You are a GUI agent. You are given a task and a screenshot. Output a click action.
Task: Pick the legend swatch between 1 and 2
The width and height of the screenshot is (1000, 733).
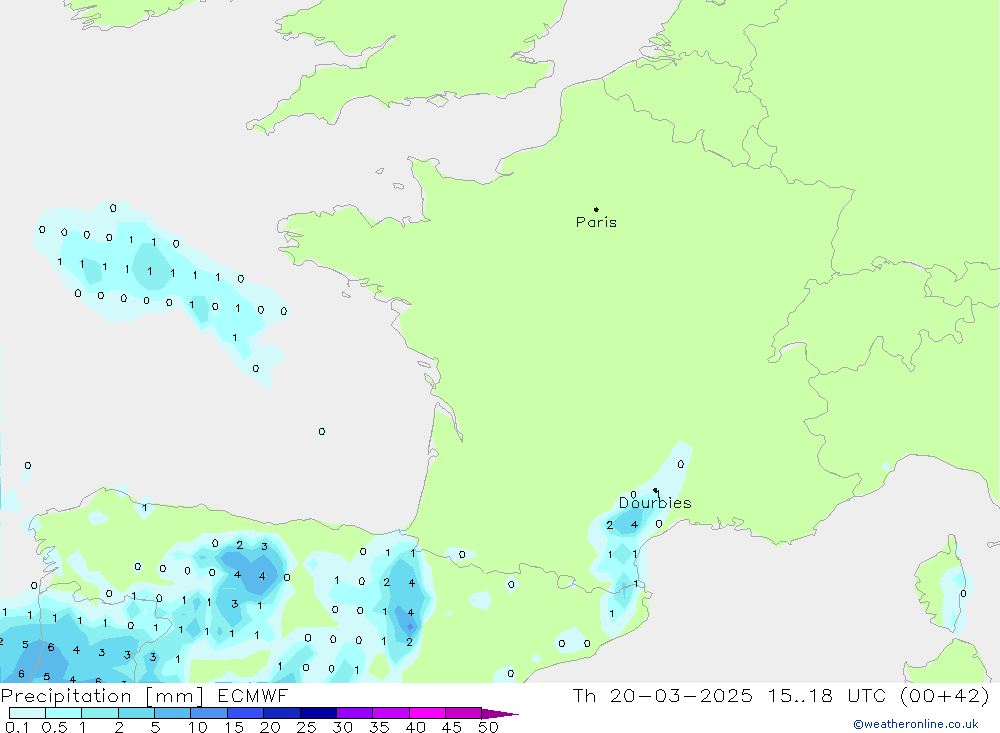pos(100,713)
